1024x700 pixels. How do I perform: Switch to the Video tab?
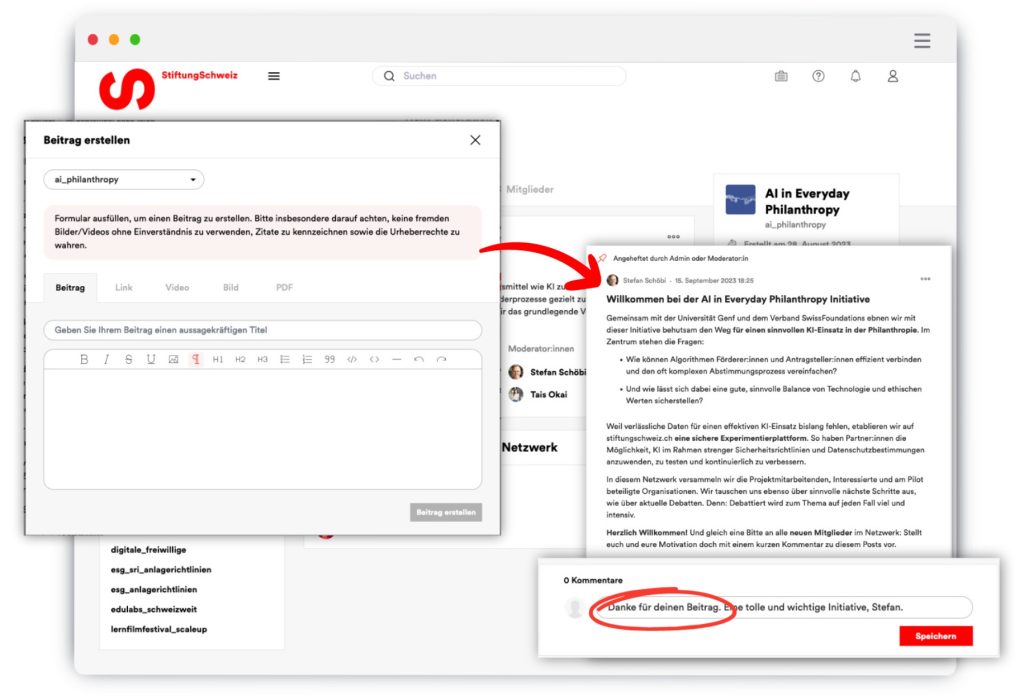pos(177,287)
